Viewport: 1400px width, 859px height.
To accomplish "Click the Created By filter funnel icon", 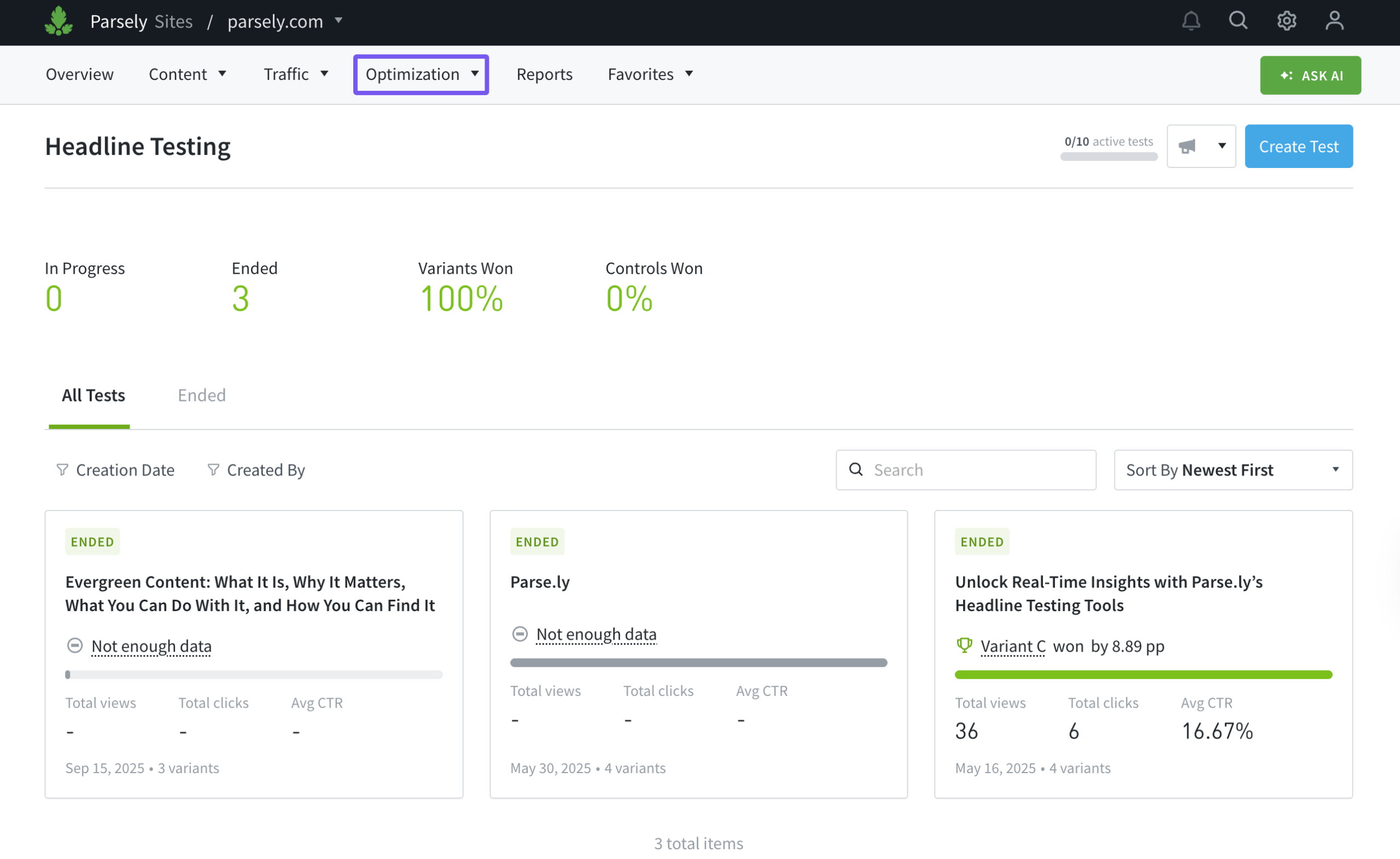I will point(213,469).
